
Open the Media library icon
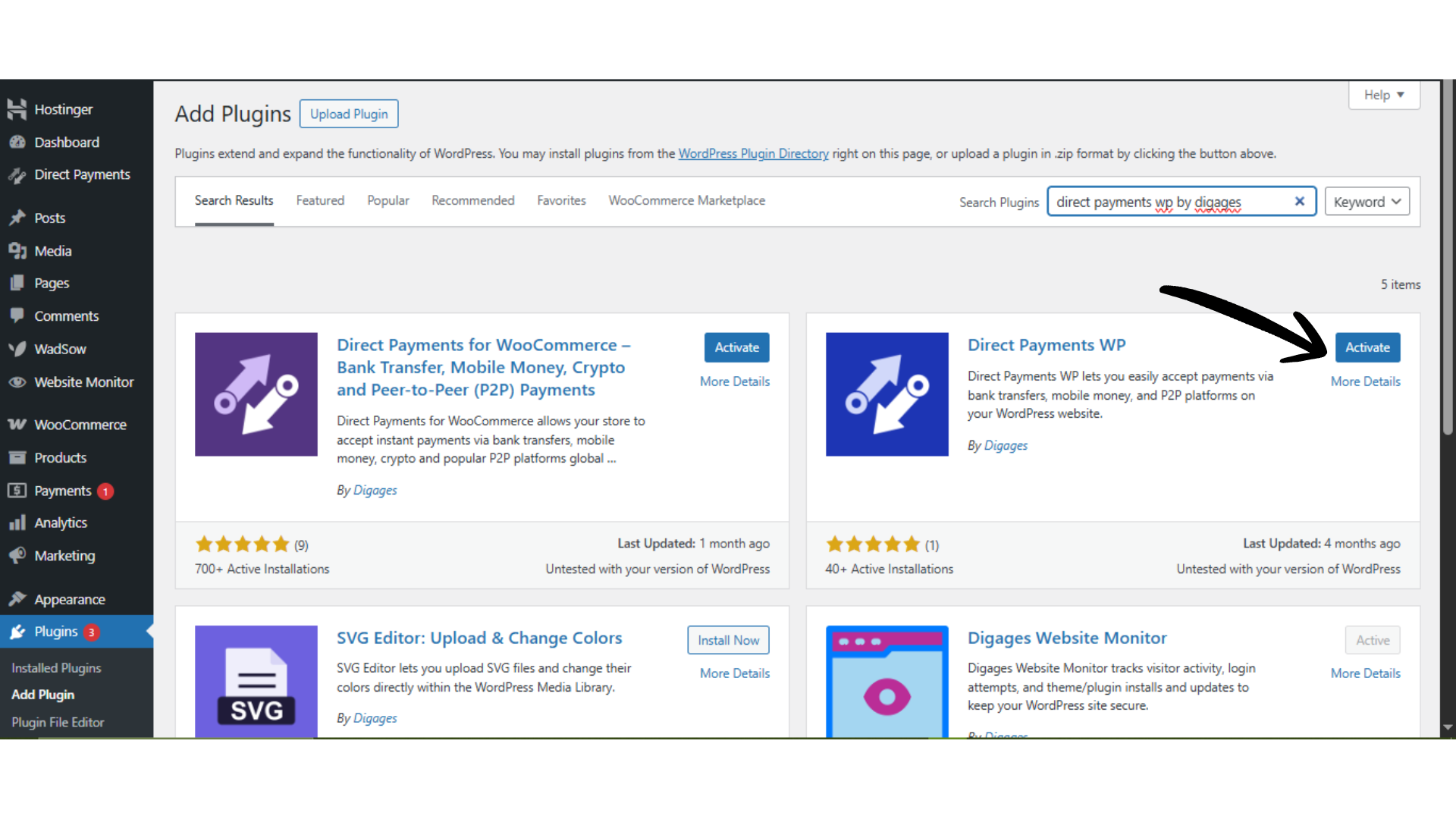tap(17, 250)
